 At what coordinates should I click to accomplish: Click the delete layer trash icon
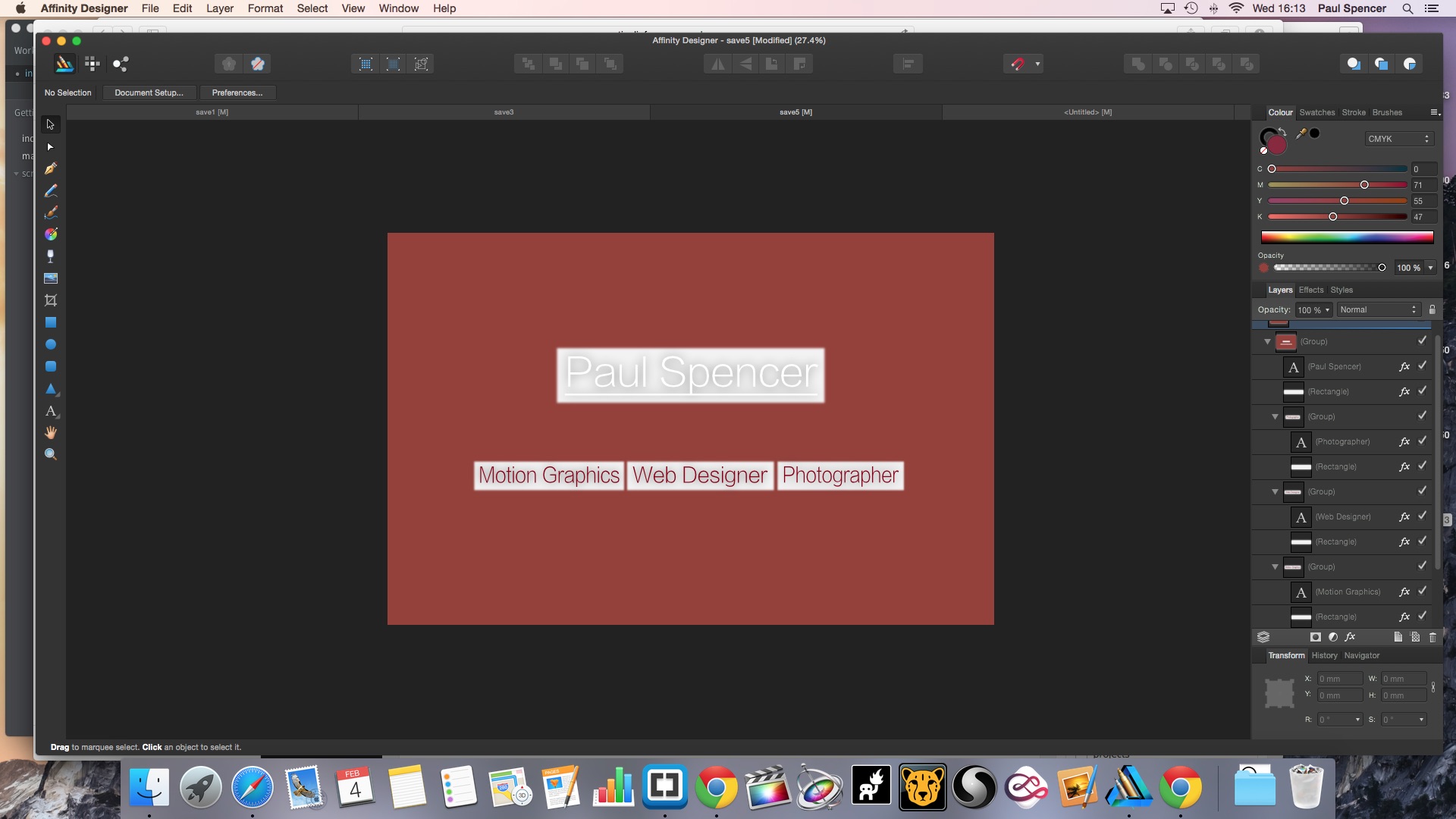(x=1432, y=637)
